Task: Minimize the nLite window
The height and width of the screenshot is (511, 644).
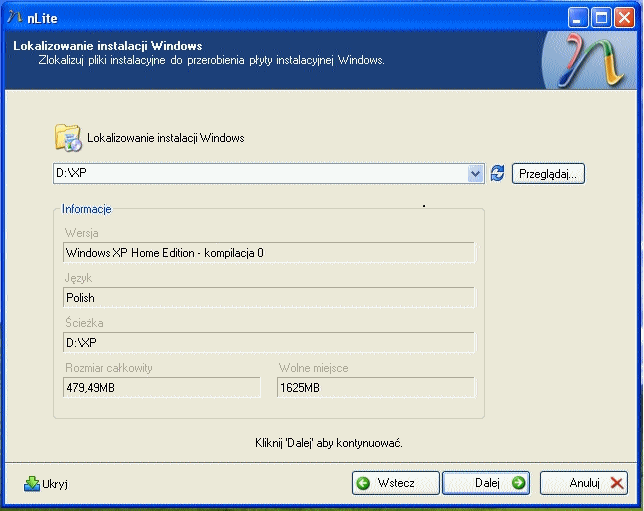Action: coord(577,18)
